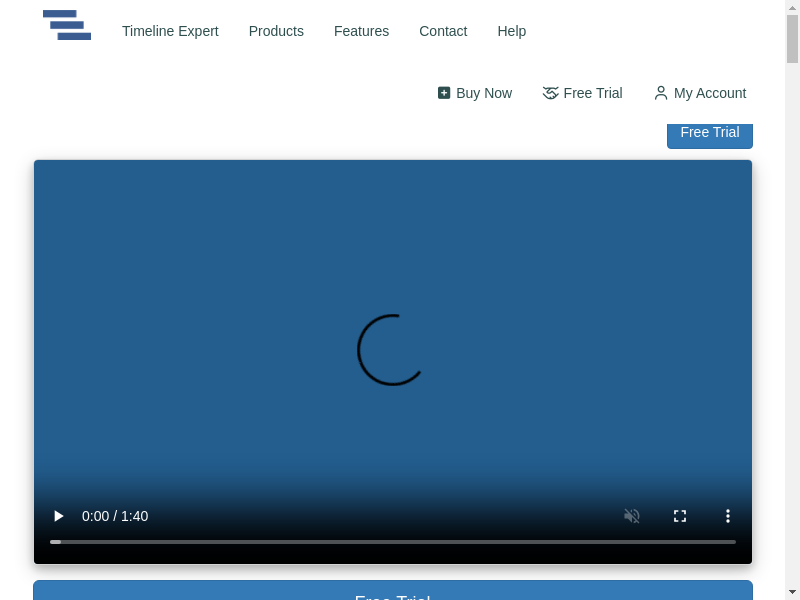Enter fullscreen mode on the video

point(680,516)
